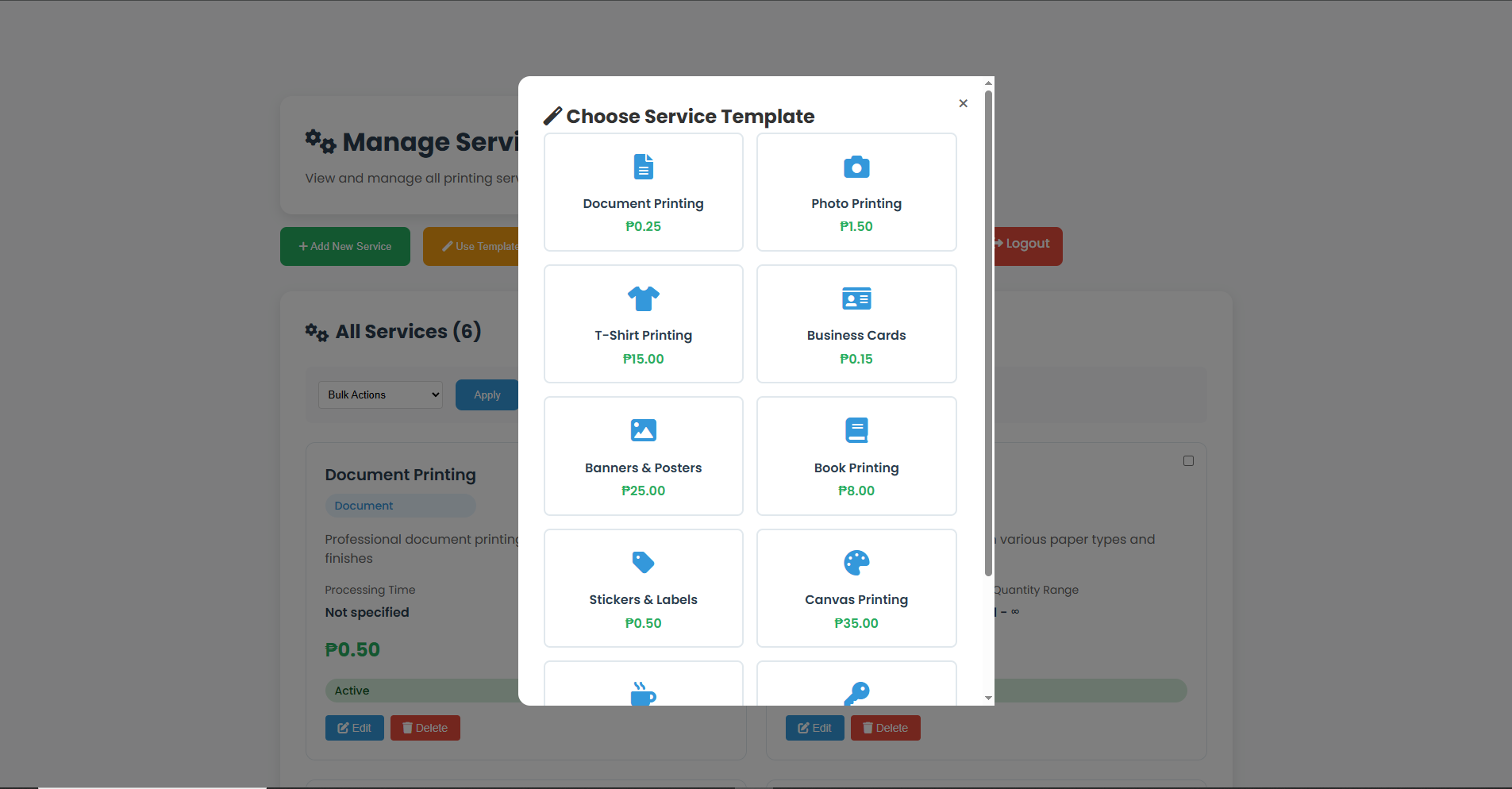Select the Photo Printing camera icon

click(856, 167)
